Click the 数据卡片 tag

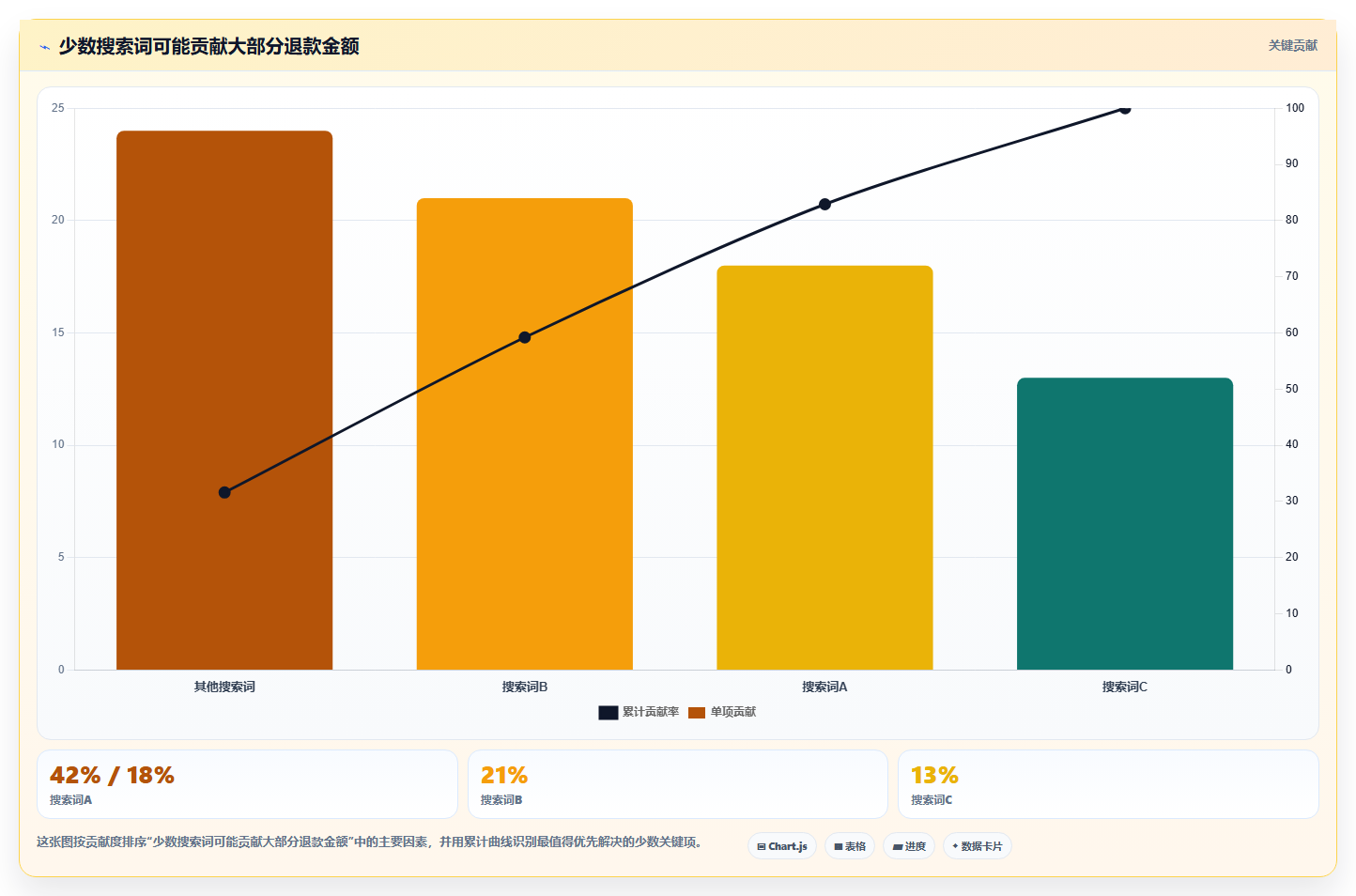(x=978, y=846)
